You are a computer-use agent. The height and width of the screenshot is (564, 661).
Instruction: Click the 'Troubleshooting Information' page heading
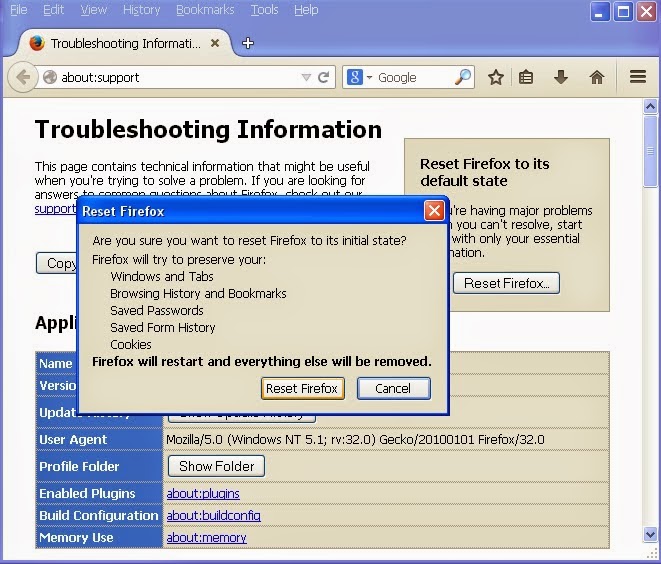pos(208,129)
